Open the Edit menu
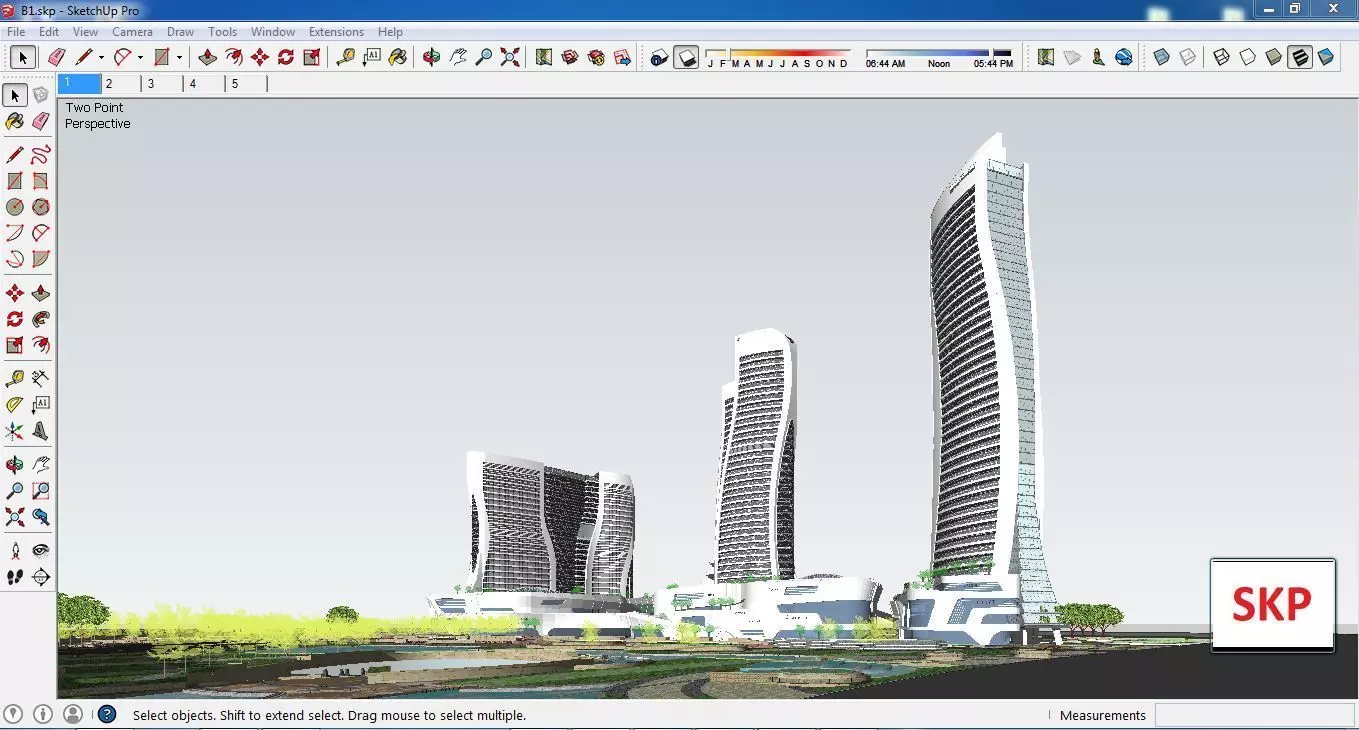 click(49, 32)
